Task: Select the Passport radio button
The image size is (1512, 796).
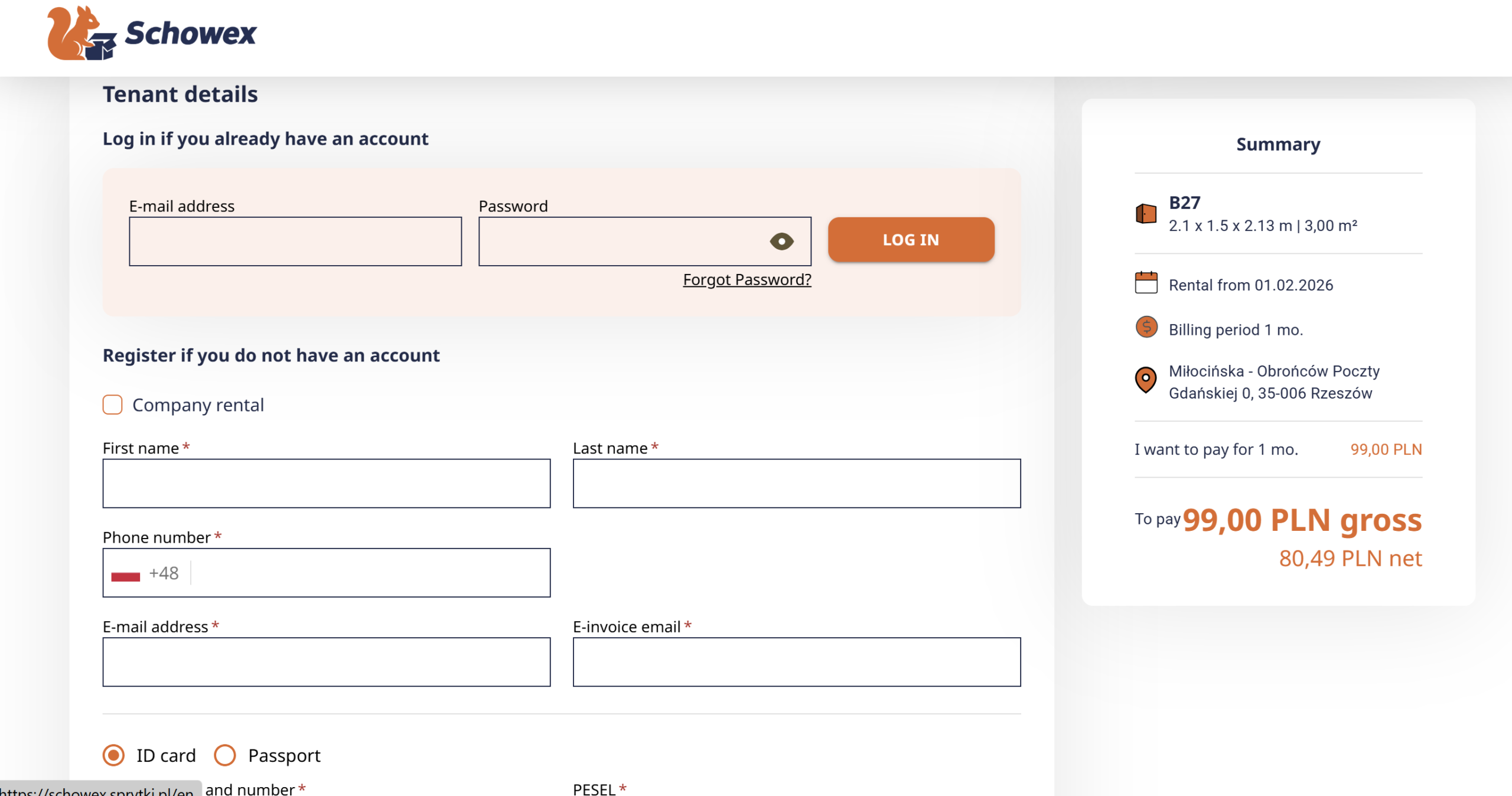Action: point(225,755)
